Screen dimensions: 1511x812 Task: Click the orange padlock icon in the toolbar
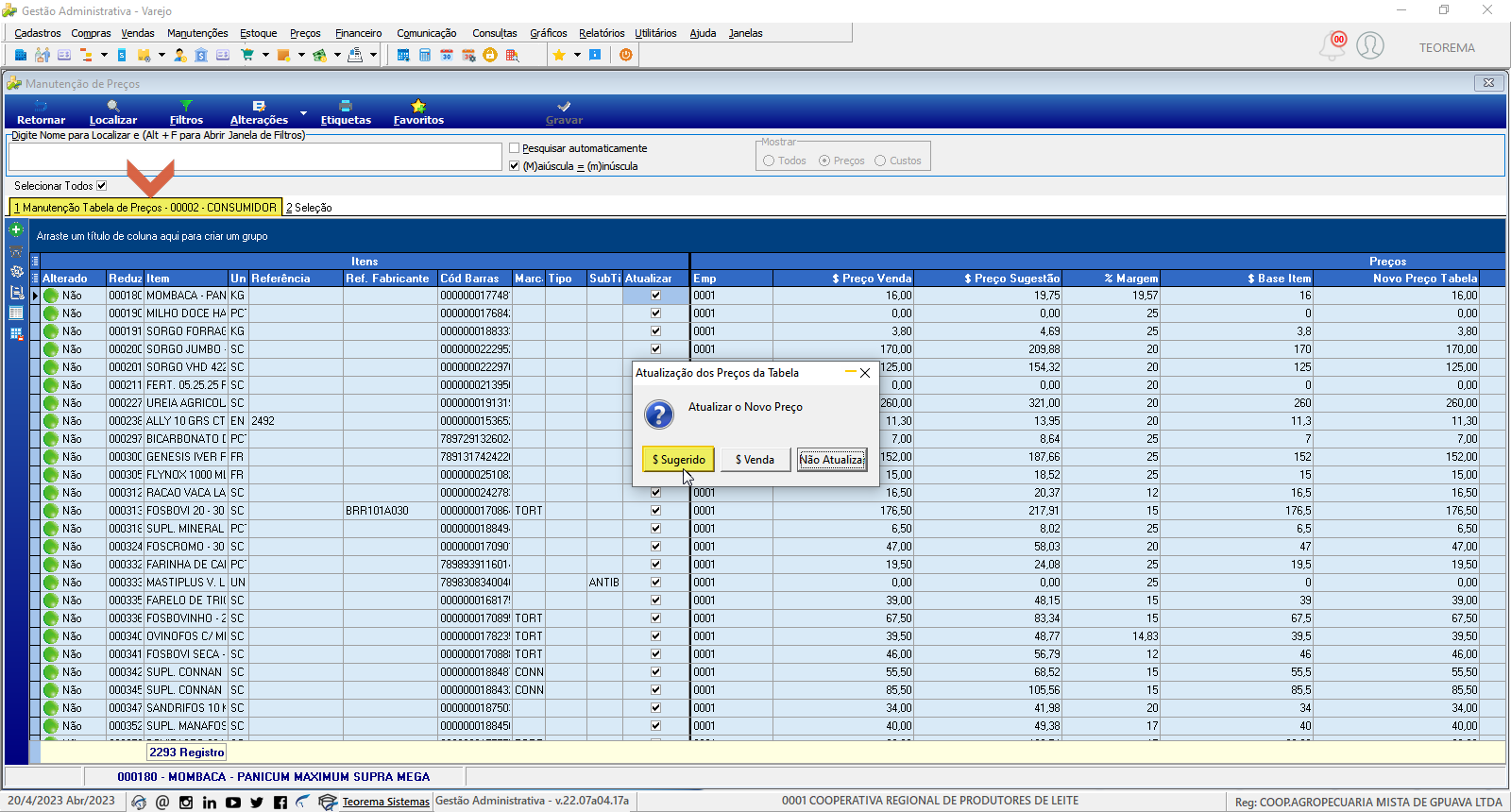point(490,55)
